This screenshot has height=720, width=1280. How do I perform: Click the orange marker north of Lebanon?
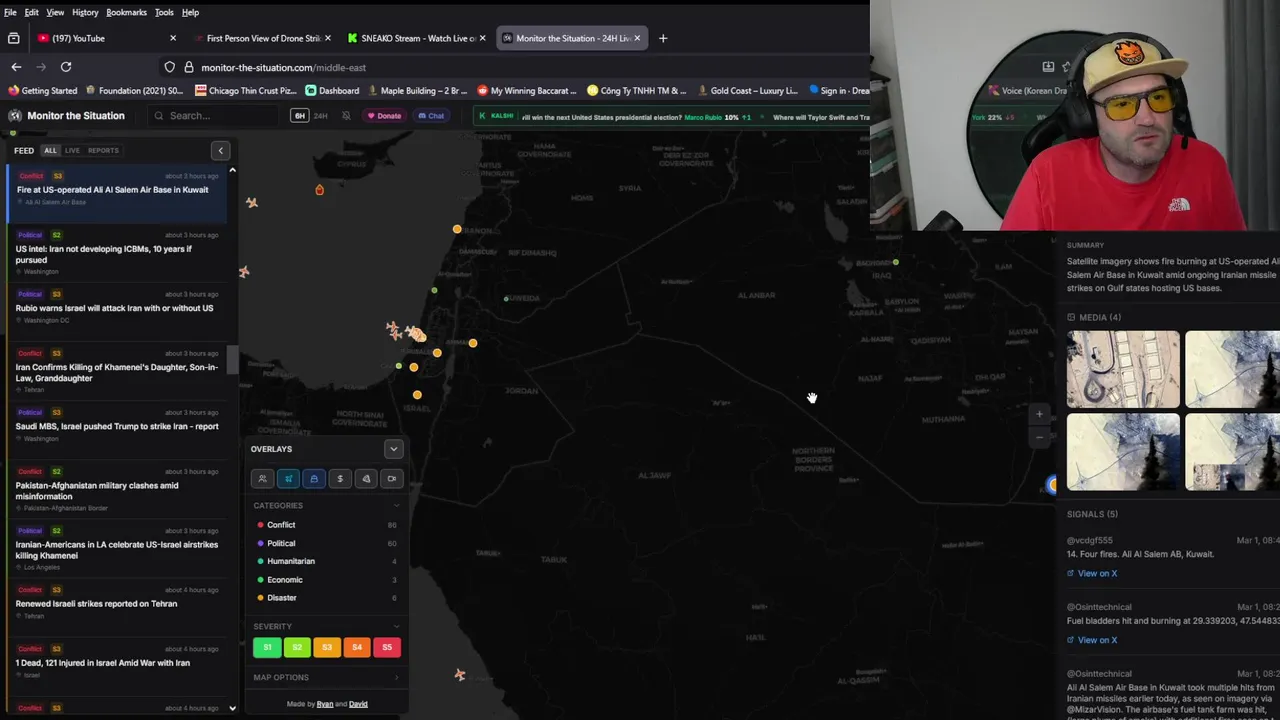(457, 229)
